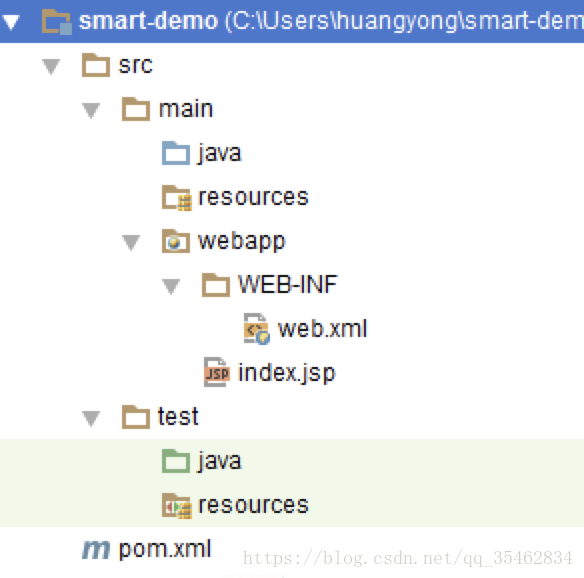The height and width of the screenshot is (578, 584).
Task: Click the Maven m icon beside pom.xml
Action: (96, 550)
